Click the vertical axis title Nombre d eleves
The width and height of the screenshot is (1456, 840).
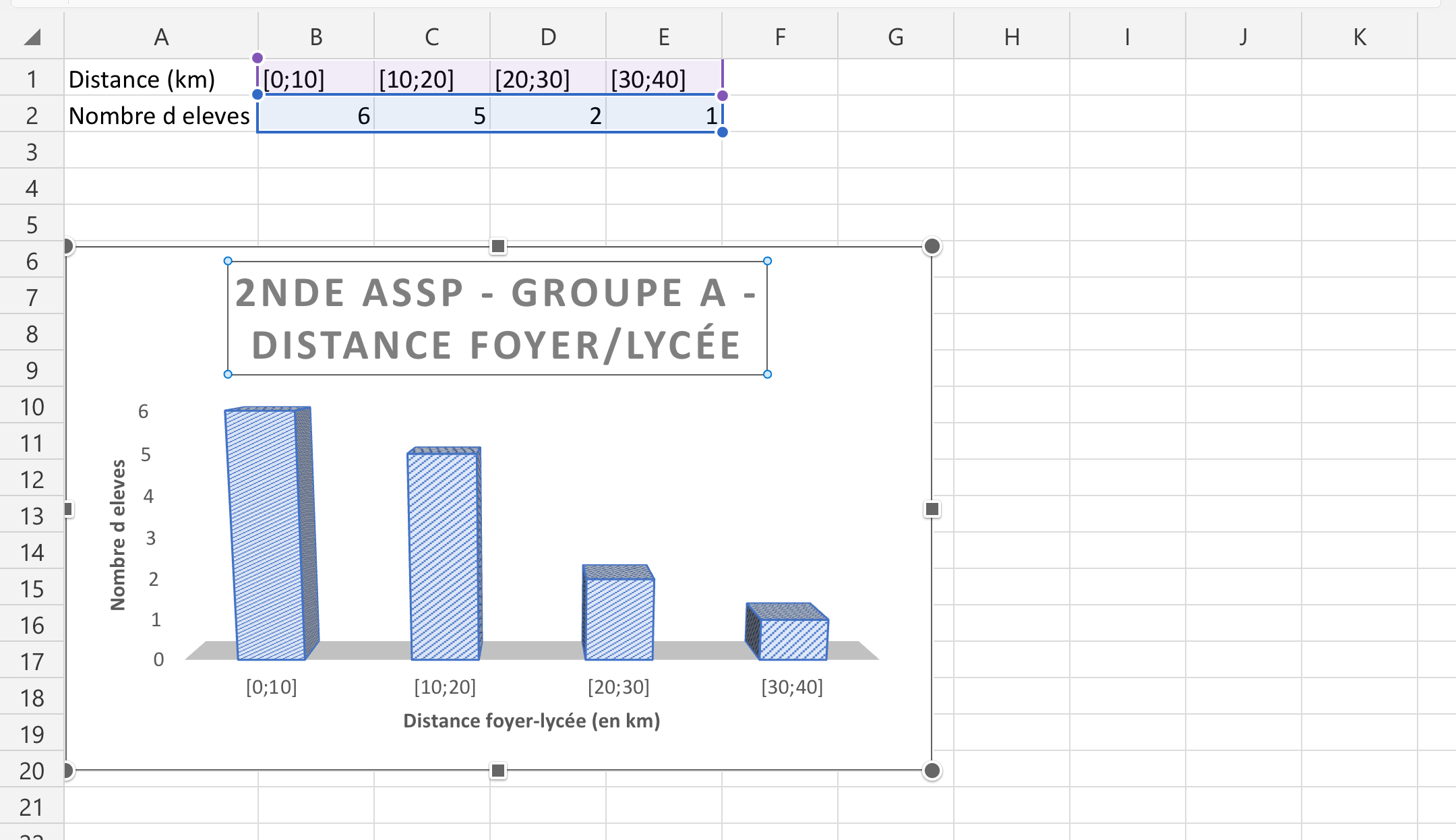click(119, 533)
